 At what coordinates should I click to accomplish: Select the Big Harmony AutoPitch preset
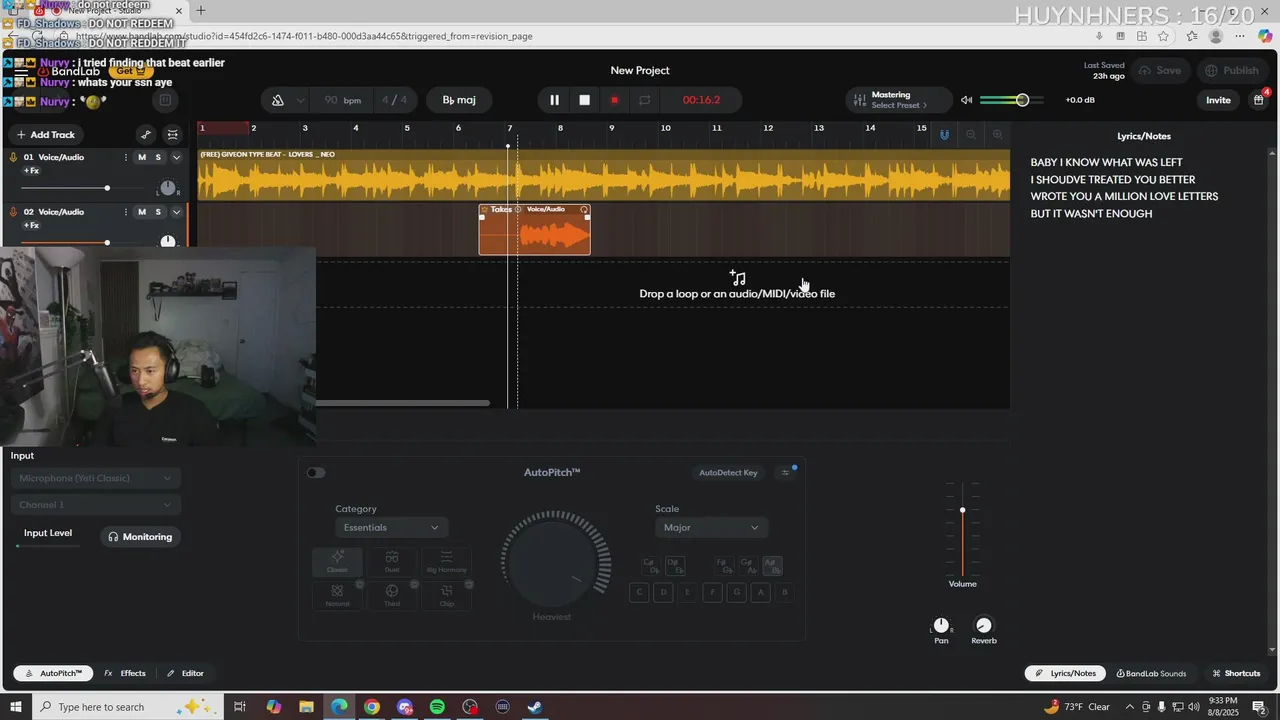point(446,562)
